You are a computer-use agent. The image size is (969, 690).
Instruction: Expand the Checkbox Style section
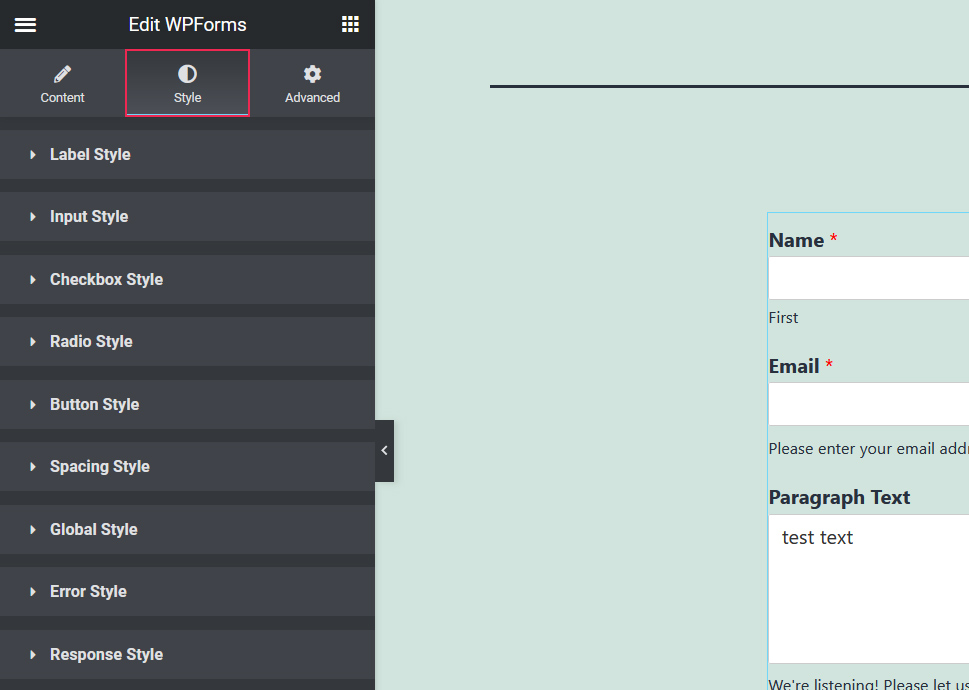(x=106, y=279)
